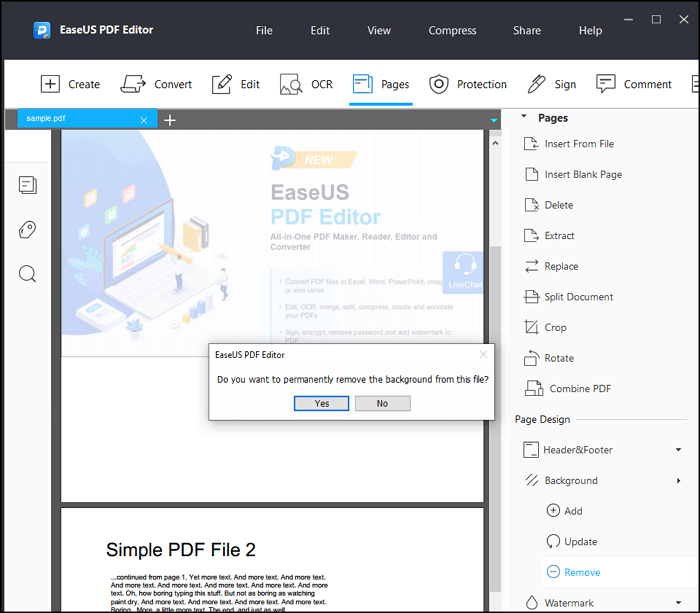Open the View menu
700x613 pixels.
[x=379, y=30]
